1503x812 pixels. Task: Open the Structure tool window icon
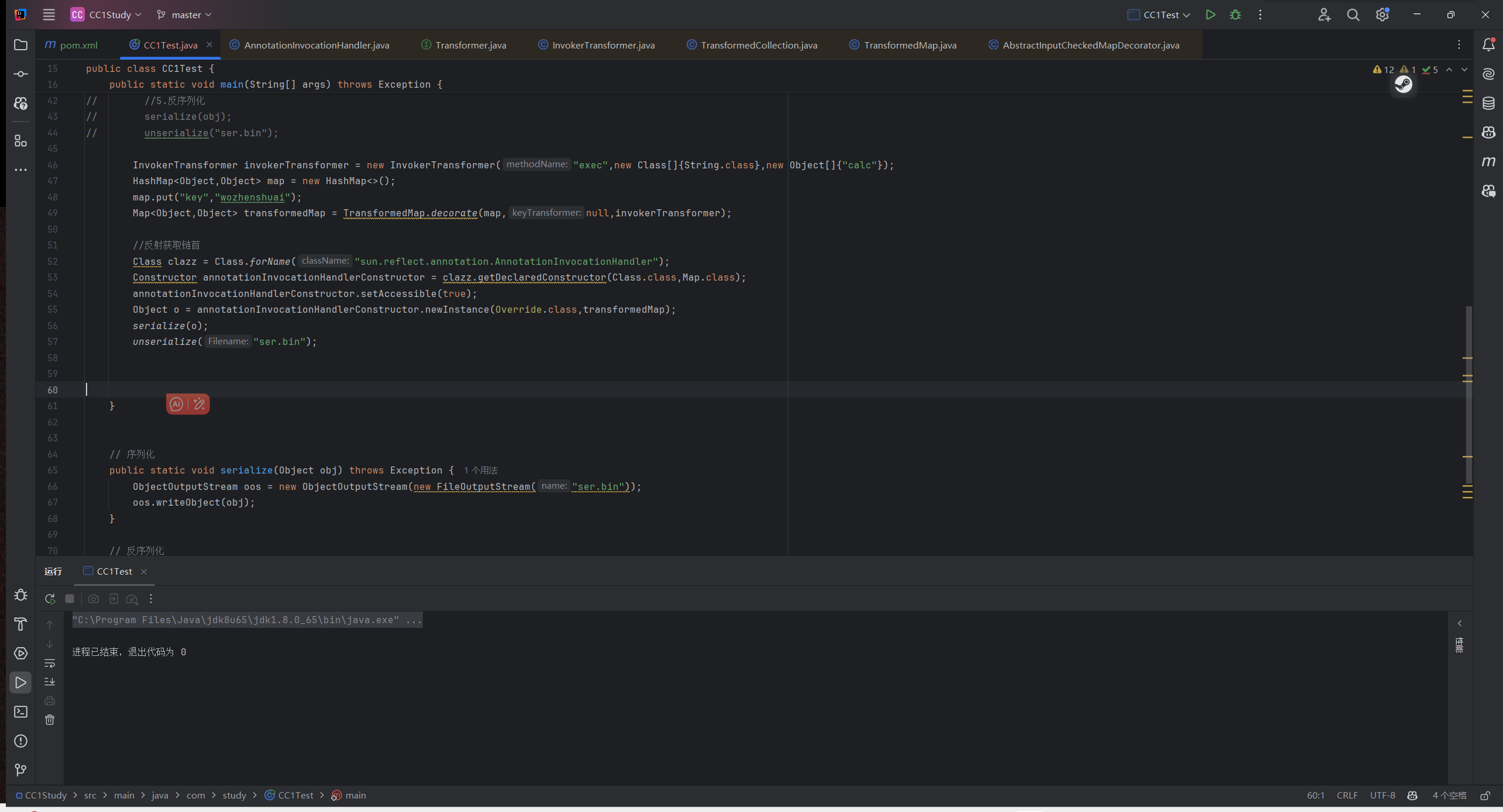(20, 141)
